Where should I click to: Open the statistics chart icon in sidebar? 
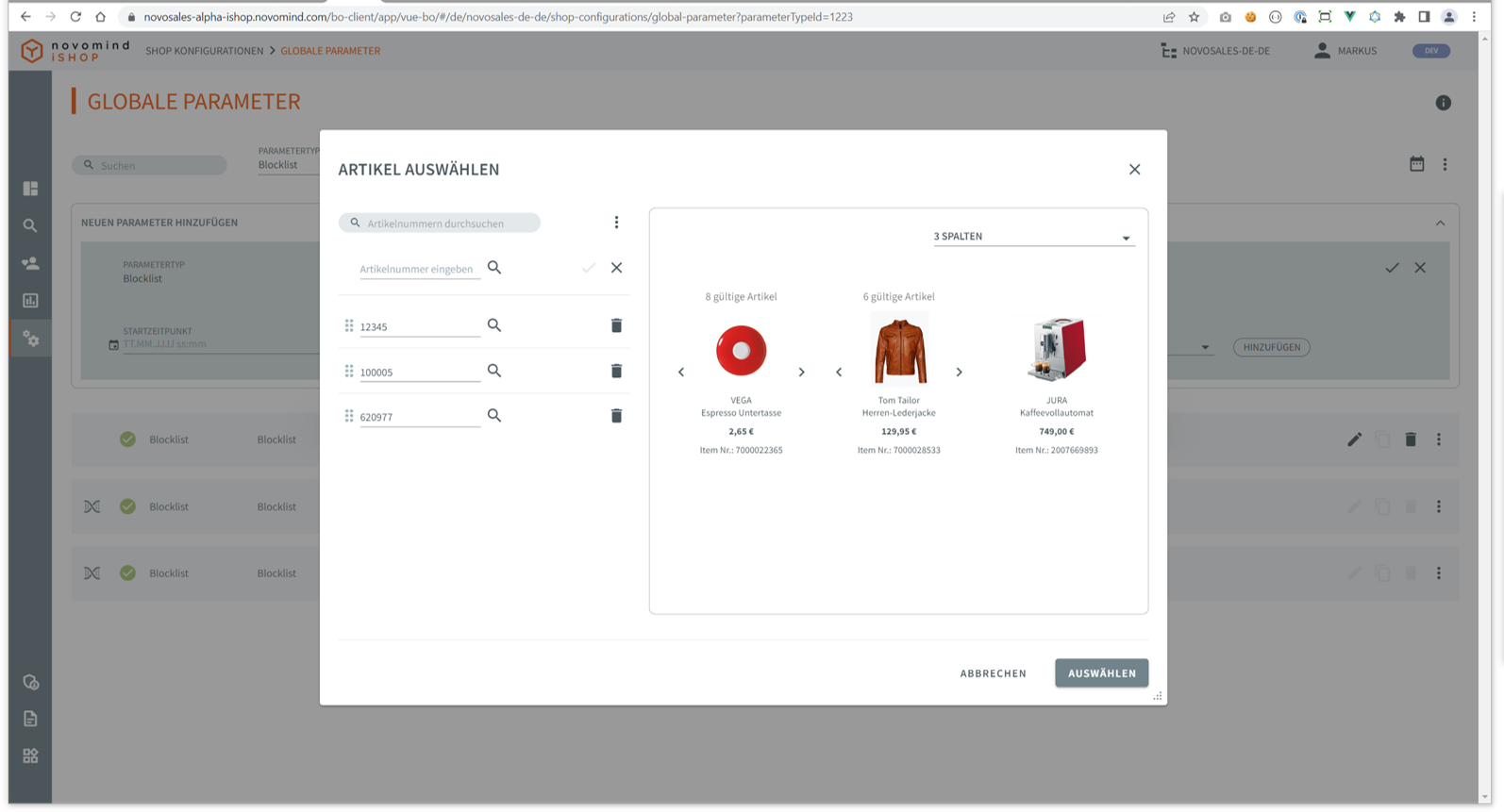tap(30, 301)
